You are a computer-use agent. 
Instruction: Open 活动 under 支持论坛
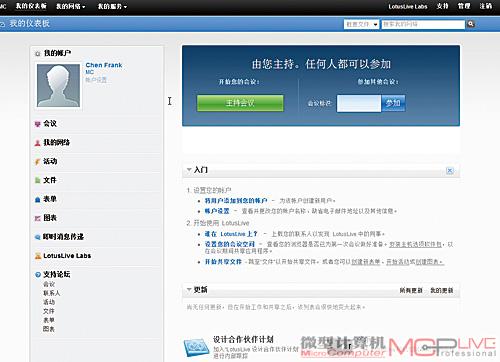click(49, 302)
